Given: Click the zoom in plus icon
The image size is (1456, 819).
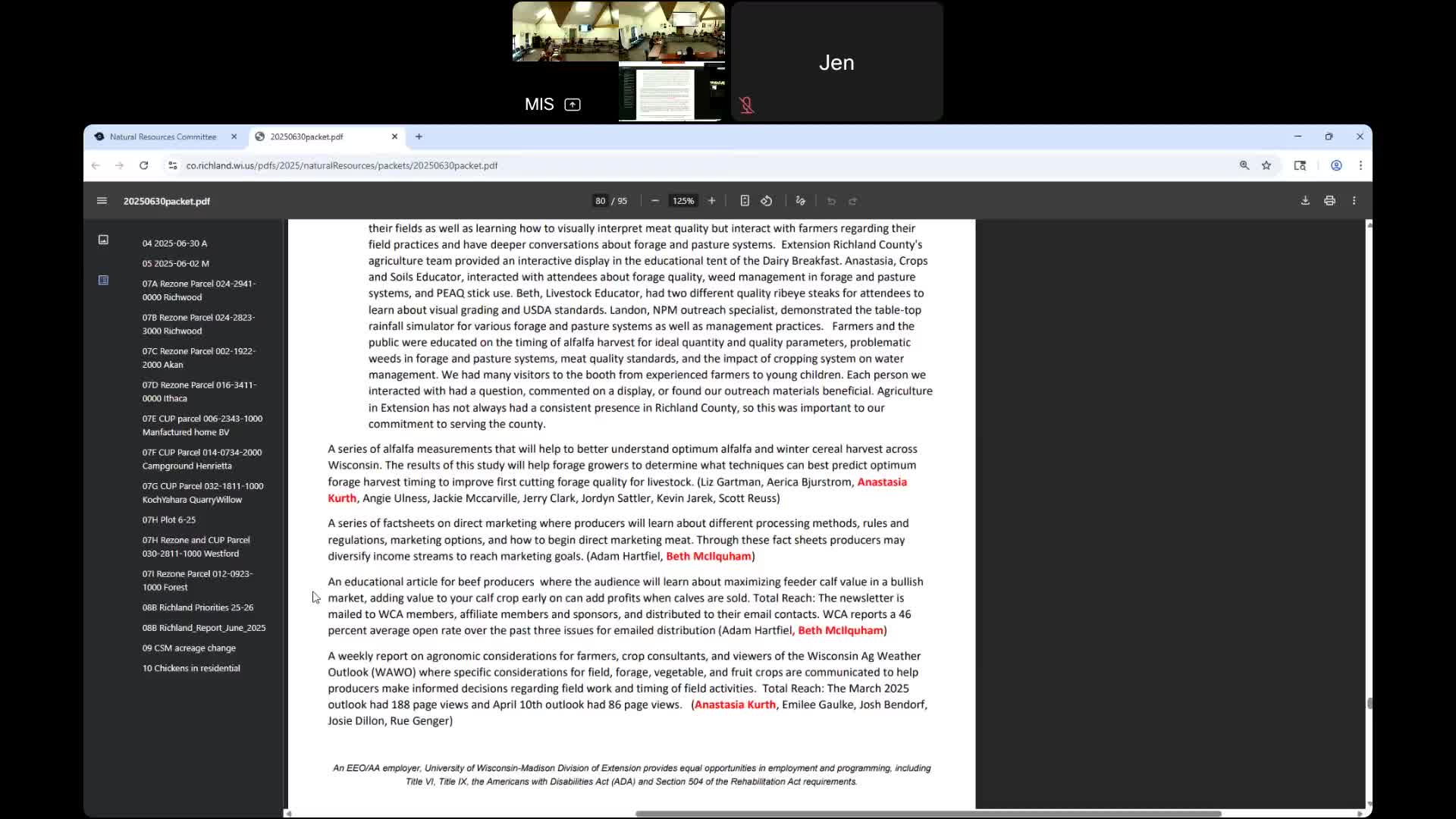Looking at the screenshot, I should tap(711, 201).
